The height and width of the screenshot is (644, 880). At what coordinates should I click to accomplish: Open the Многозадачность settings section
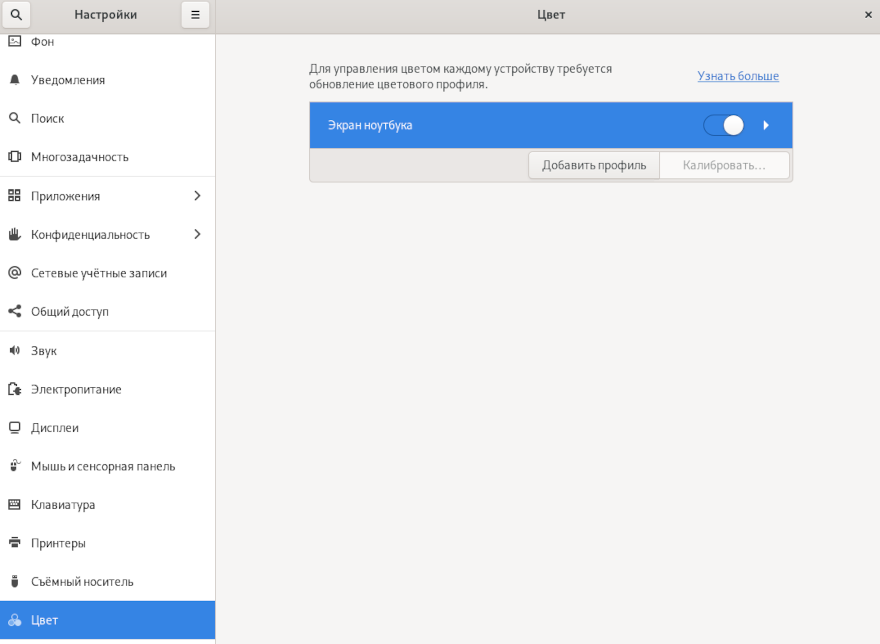point(80,157)
